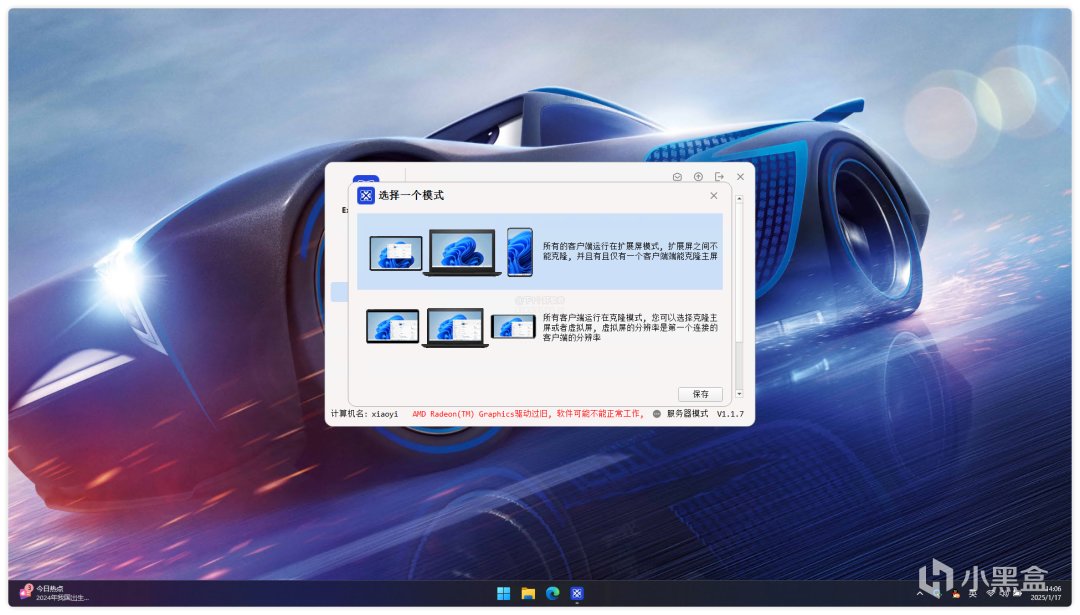Click the scrollbar up arrow in main window

(x=739, y=199)
